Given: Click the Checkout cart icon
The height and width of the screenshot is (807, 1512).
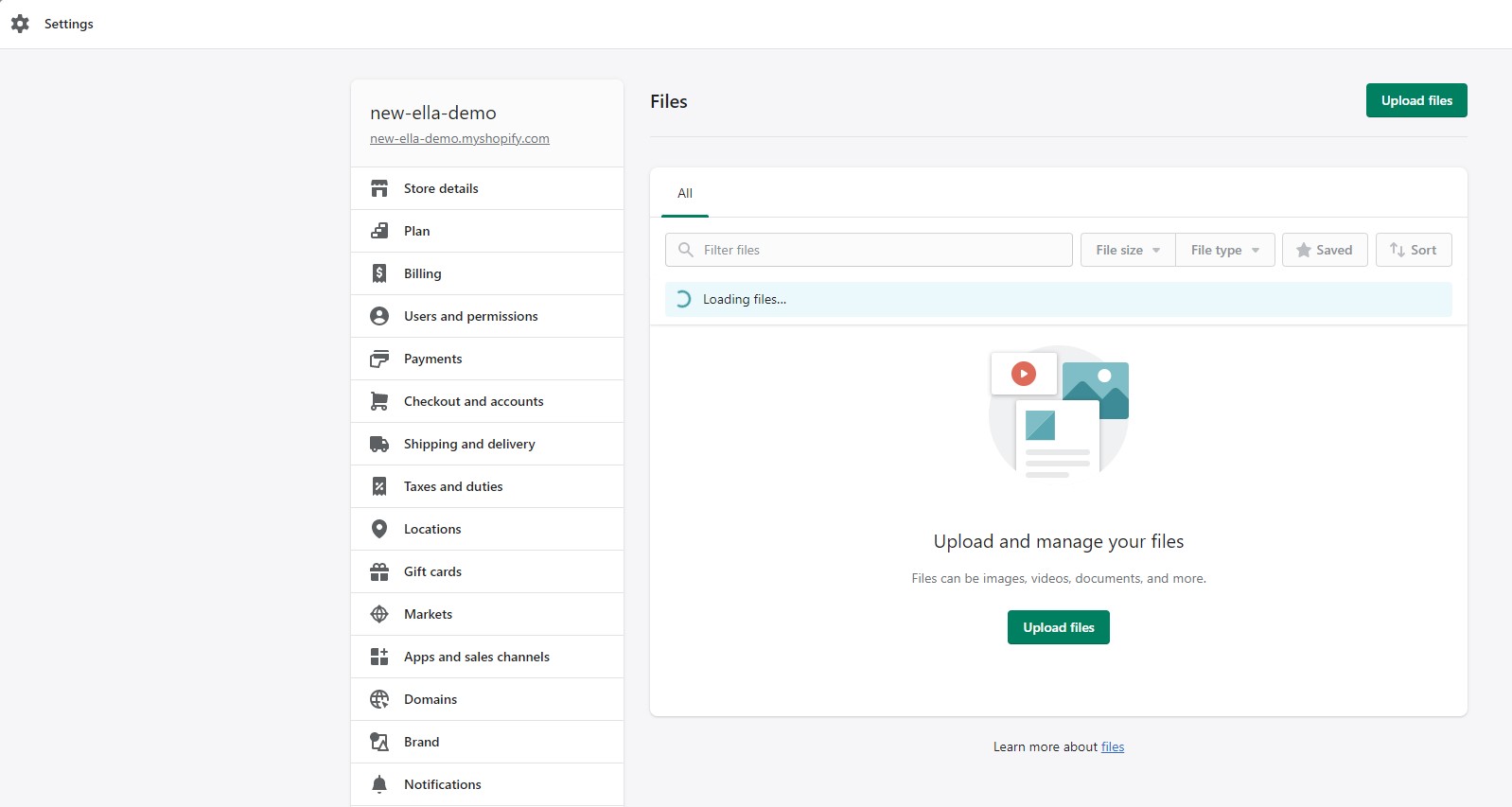Looking at the screenshot, I should pyautogui.click(x=379, y=401).
